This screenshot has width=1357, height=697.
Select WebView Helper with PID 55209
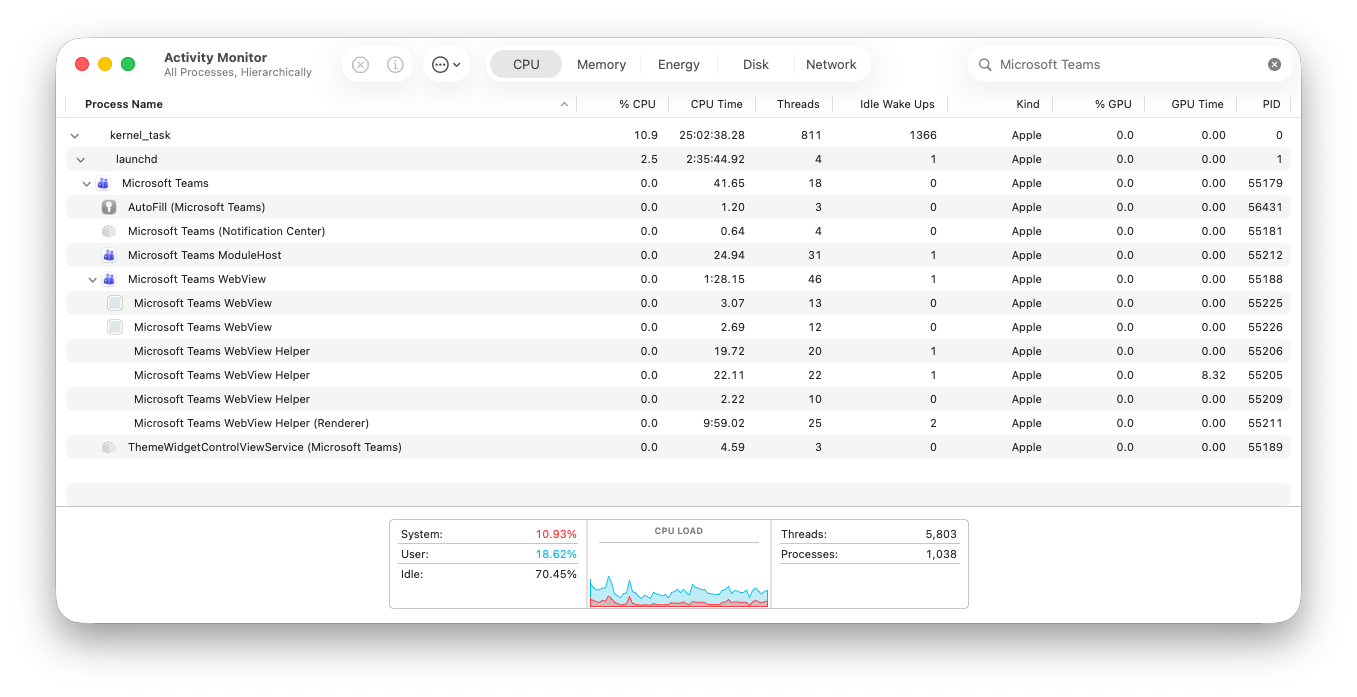[x=678, y=399]
